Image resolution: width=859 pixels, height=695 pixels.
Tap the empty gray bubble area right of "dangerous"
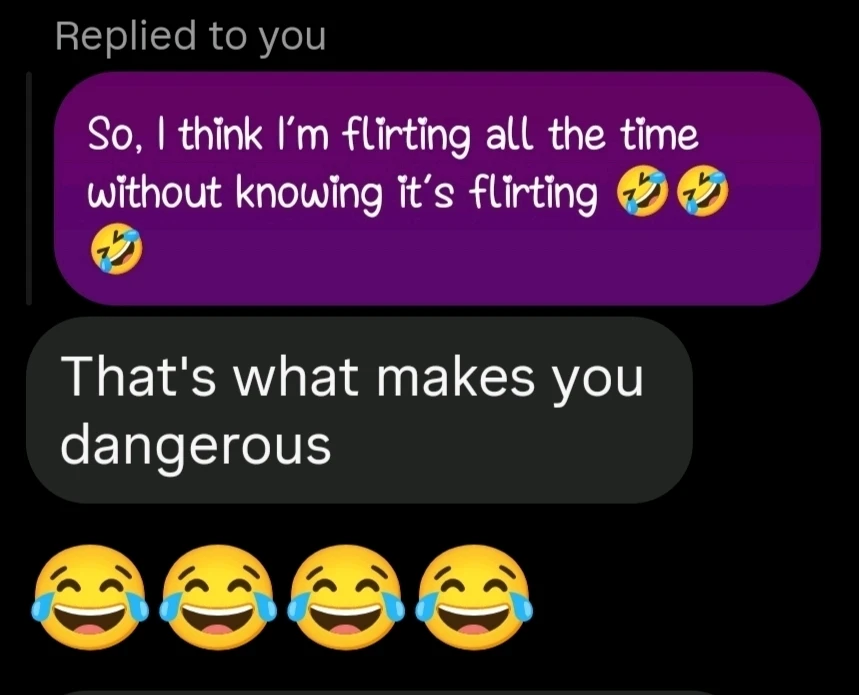click(x=509, y=446)
